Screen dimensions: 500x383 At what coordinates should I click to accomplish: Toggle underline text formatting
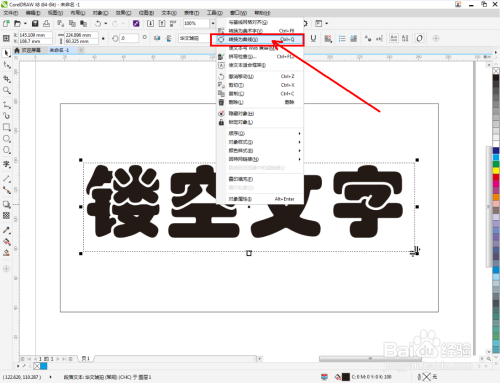(313, 39)
